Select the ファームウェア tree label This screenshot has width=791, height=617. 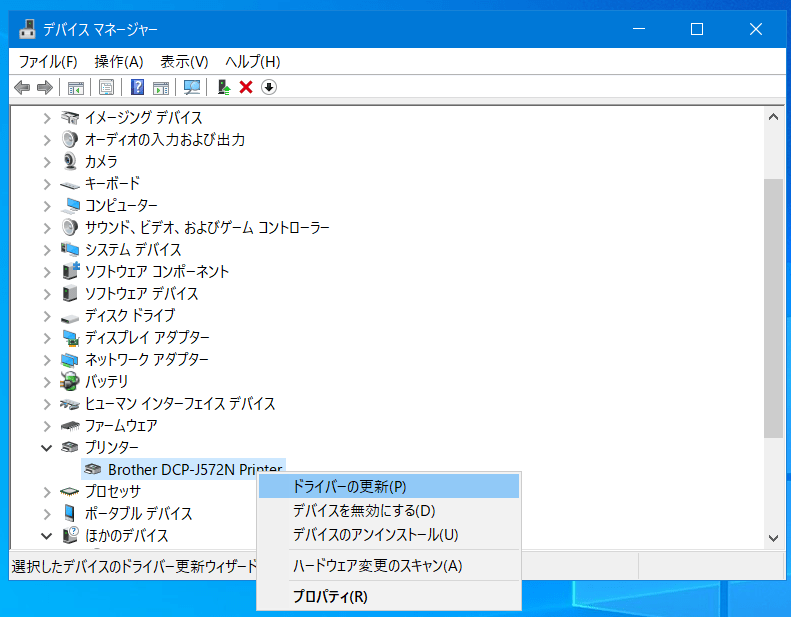point(121,426)
